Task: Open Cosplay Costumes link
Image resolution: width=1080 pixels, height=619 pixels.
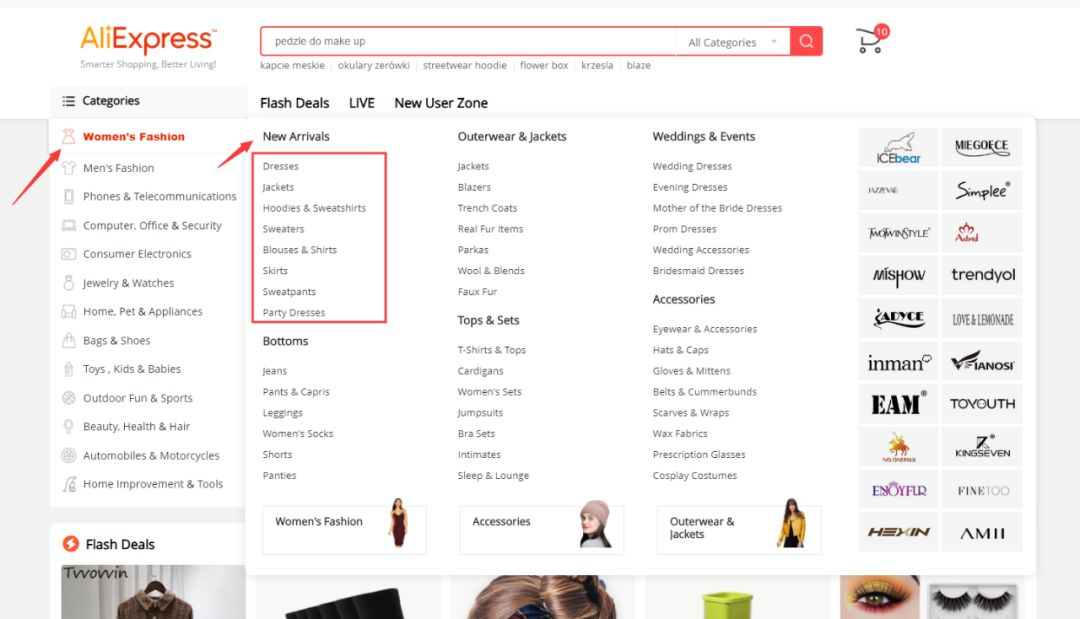Action: [694, 476]
